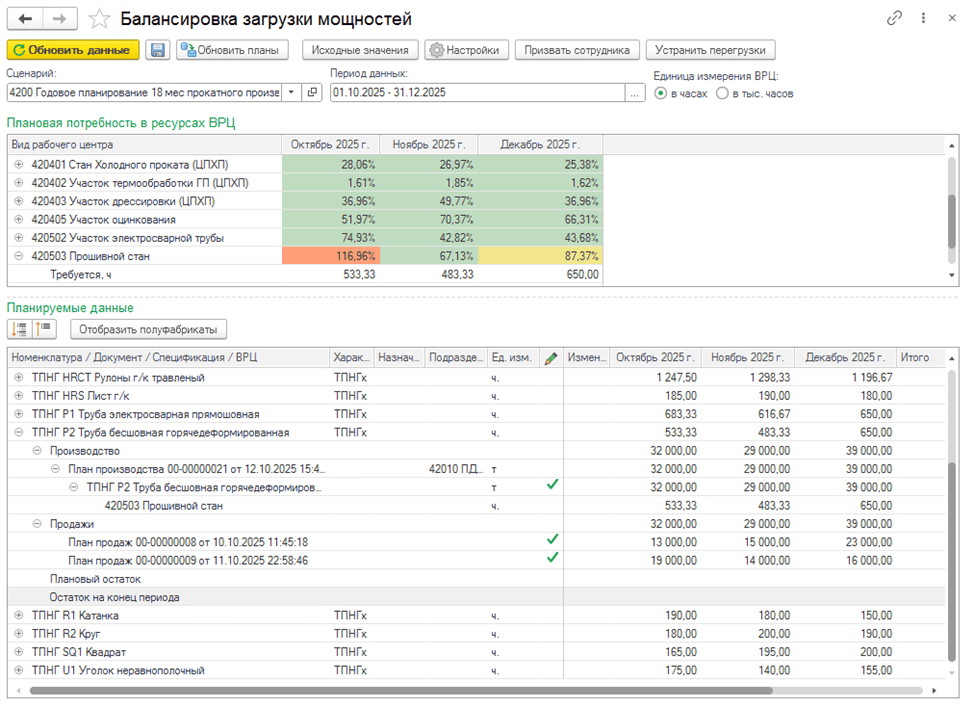Click the expand all groups icon
The image size is (974, 708).
point(19,329)
